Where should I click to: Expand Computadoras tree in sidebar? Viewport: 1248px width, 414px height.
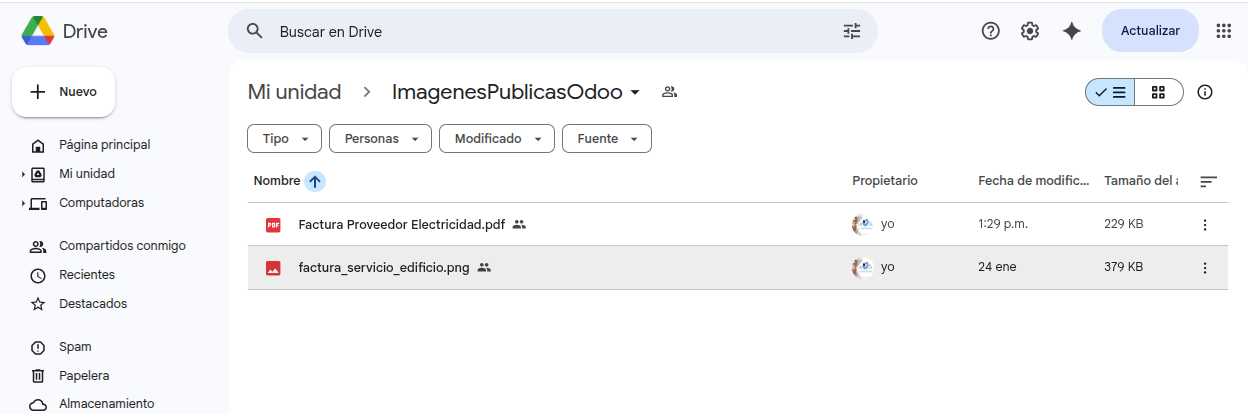click(23, 203)
